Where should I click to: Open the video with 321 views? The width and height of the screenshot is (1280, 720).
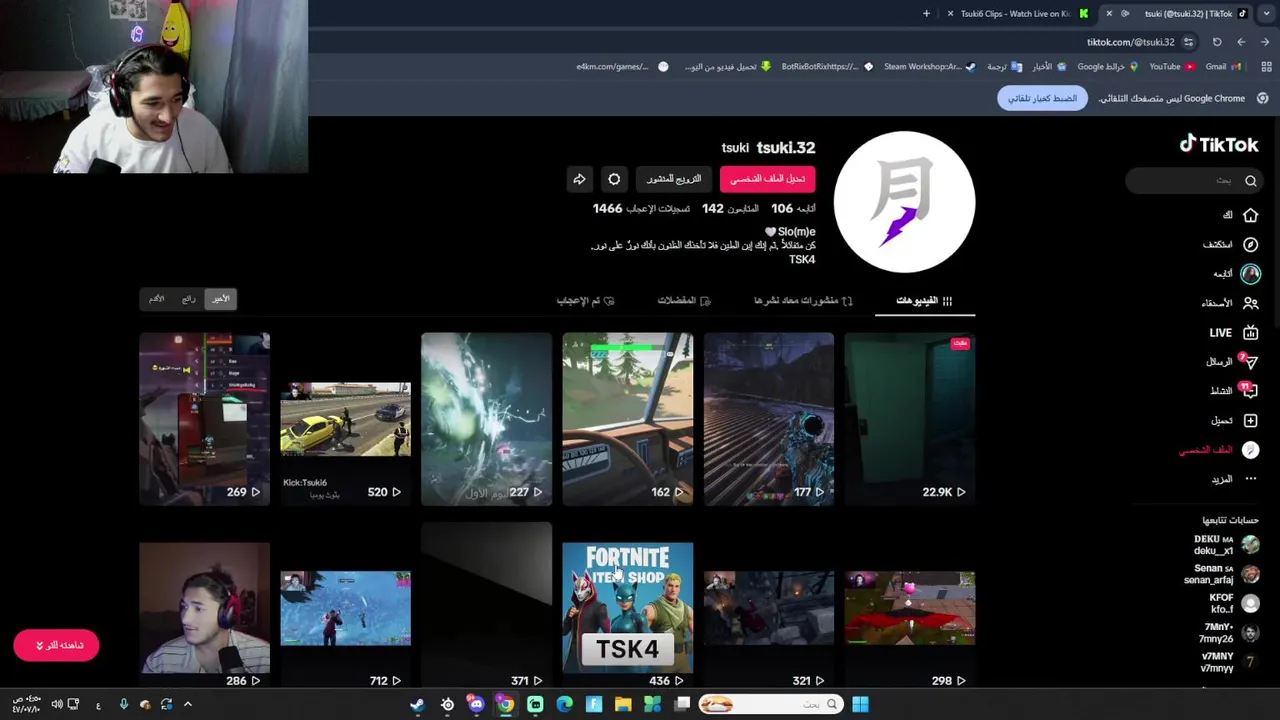point(768,608)
